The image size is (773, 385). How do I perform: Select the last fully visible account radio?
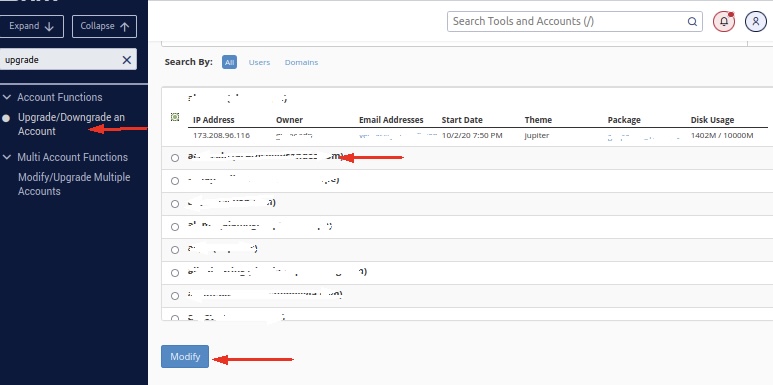(175, 296)
